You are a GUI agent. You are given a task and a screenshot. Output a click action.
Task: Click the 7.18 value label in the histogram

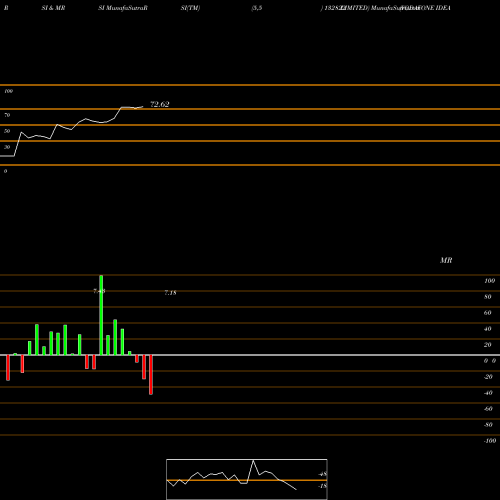170,293
